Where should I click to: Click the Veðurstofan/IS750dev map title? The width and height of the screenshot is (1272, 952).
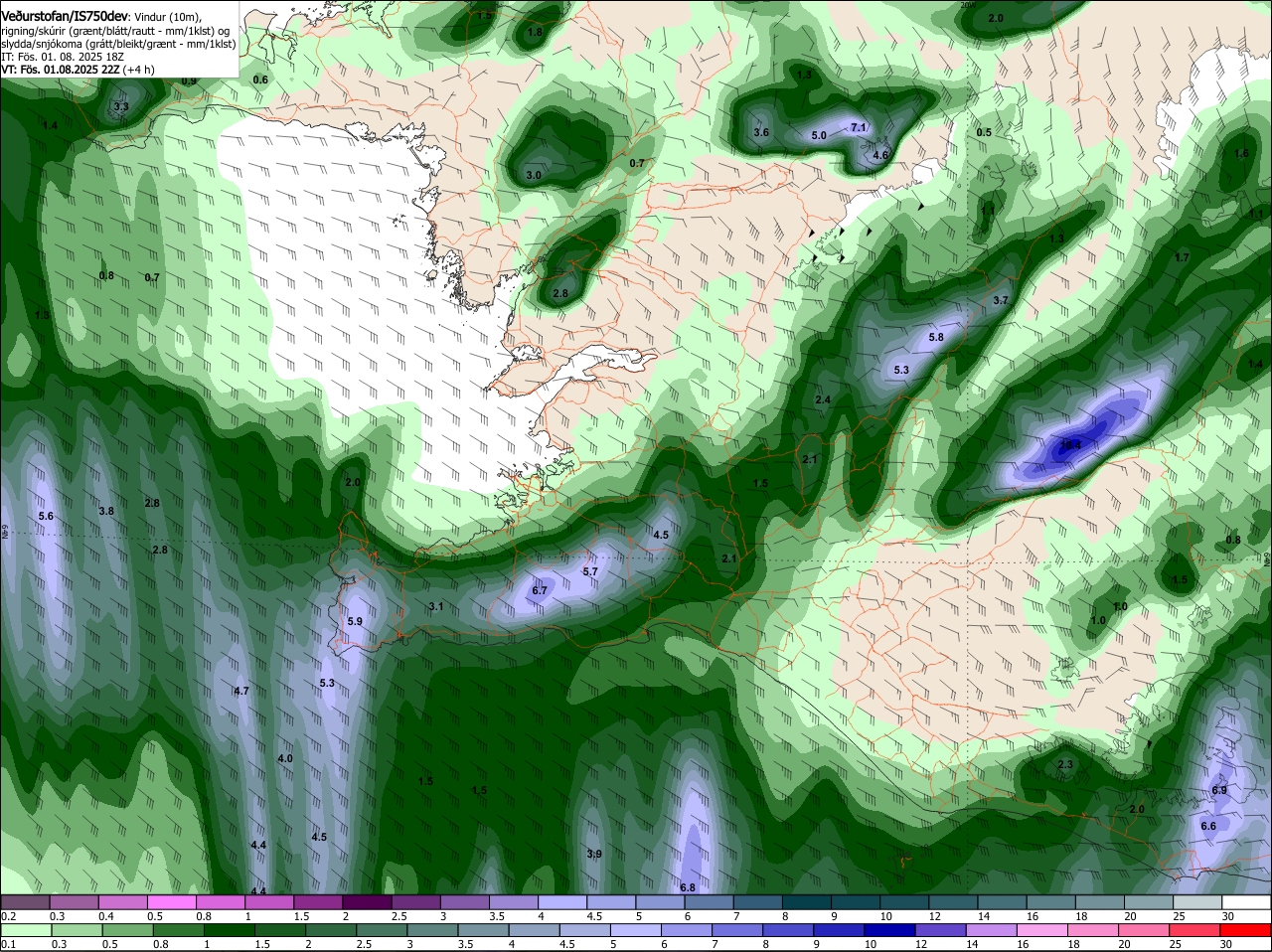65,17
